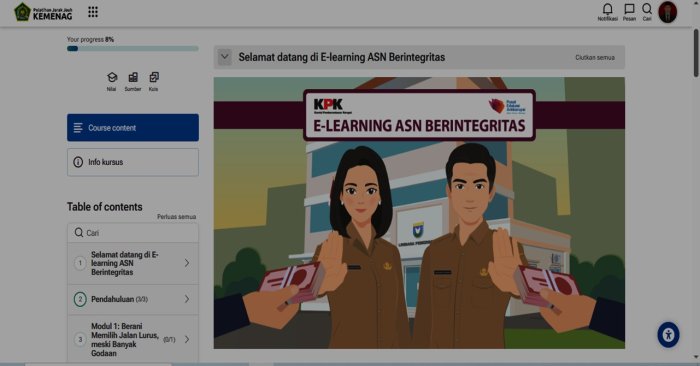
Task: Select the Info kursus tab
Action: (133, 162)
